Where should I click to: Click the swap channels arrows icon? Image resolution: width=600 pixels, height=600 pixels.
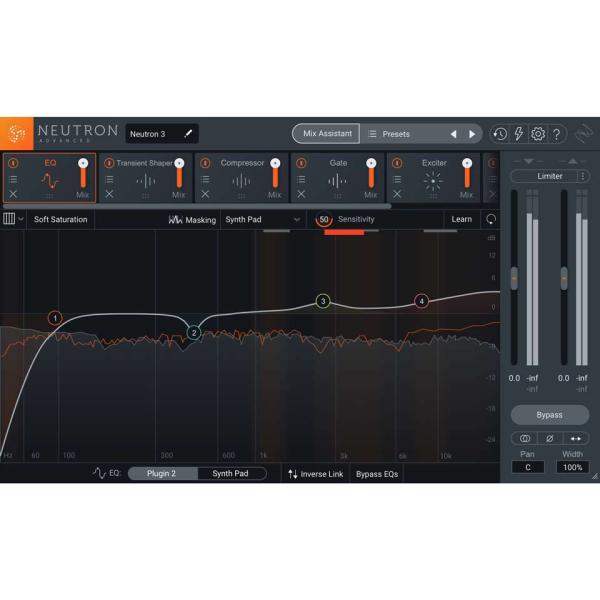pyautogui.click(x=576, y=439)
